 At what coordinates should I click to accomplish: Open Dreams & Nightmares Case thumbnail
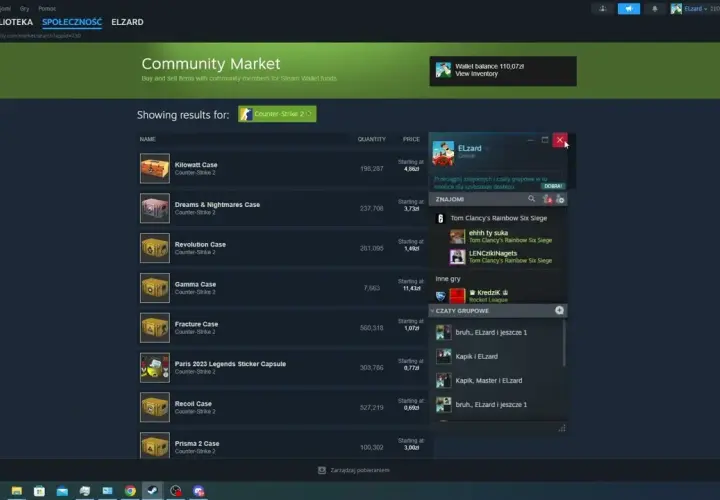point(155,208)
